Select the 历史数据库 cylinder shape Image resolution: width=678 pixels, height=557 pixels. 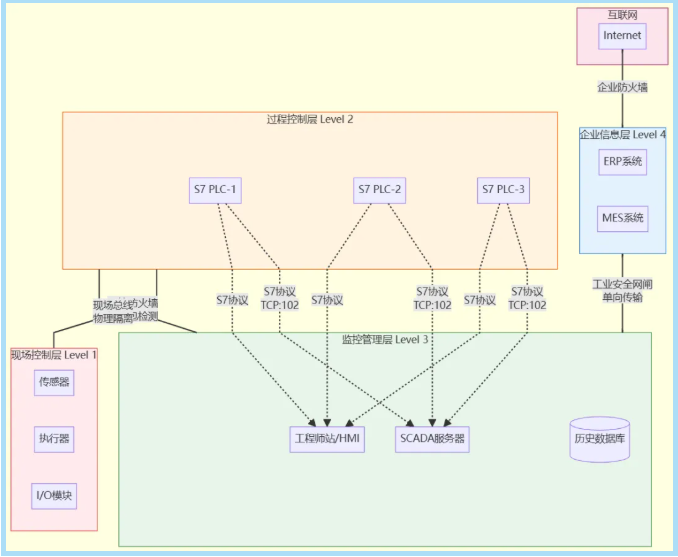click(600, 439)
